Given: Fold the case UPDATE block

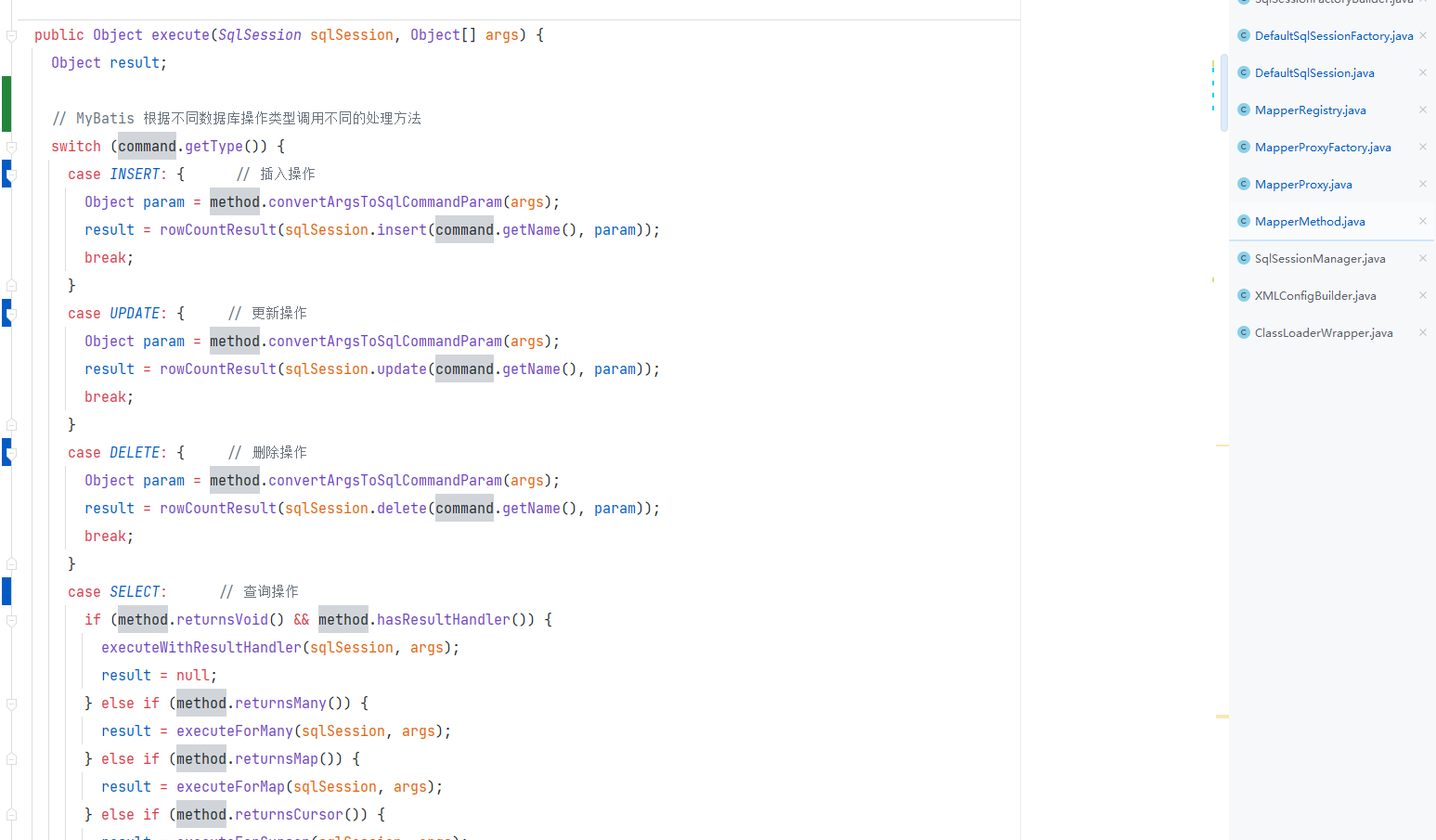Looking at the screenshot, I should click(x=12, y=315).
